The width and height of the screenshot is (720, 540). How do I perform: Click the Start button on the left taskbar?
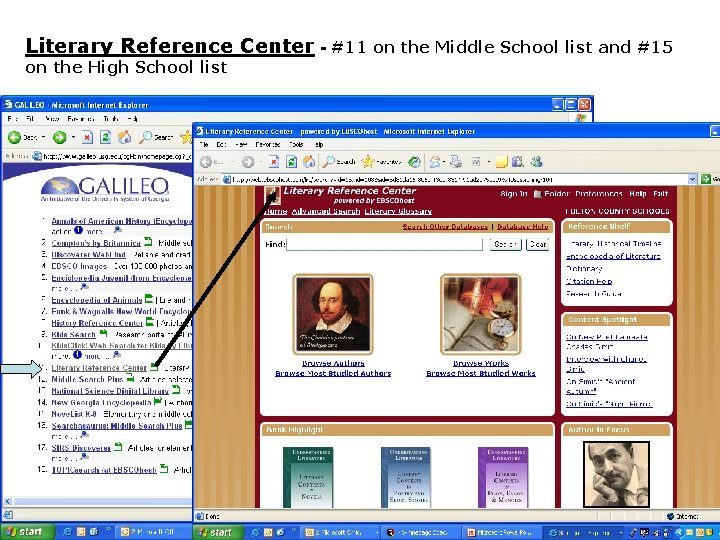coord(26,532)
